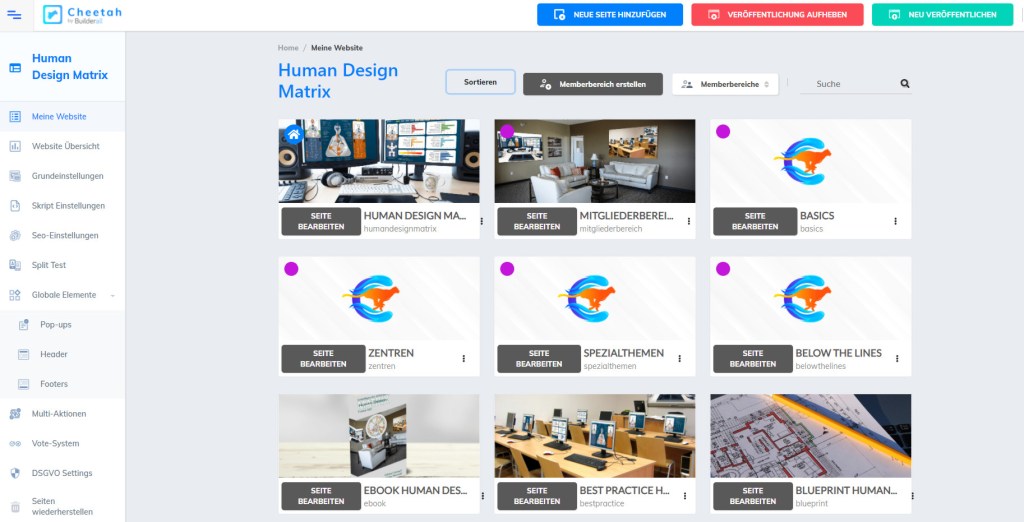Open three-dot menu for BASICS page
Viewport: 1024px width, 522px height.
(x=895, y=221)
